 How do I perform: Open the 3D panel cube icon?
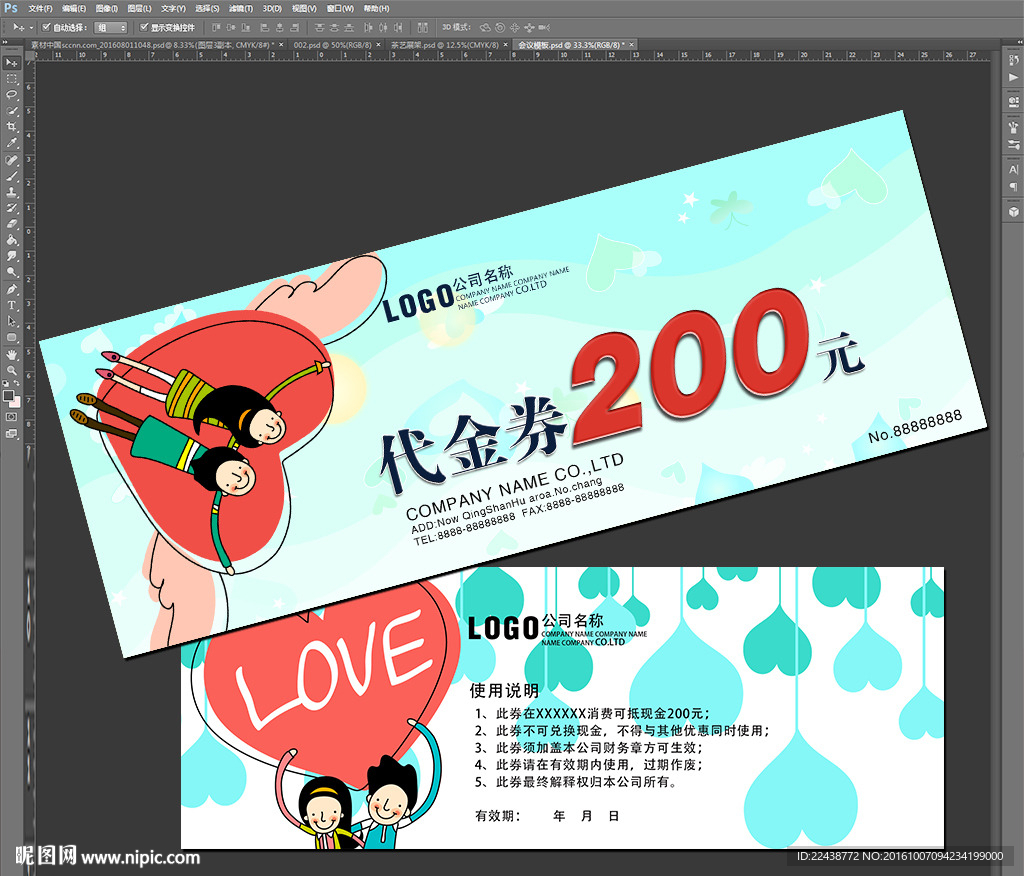(1013, 212)
